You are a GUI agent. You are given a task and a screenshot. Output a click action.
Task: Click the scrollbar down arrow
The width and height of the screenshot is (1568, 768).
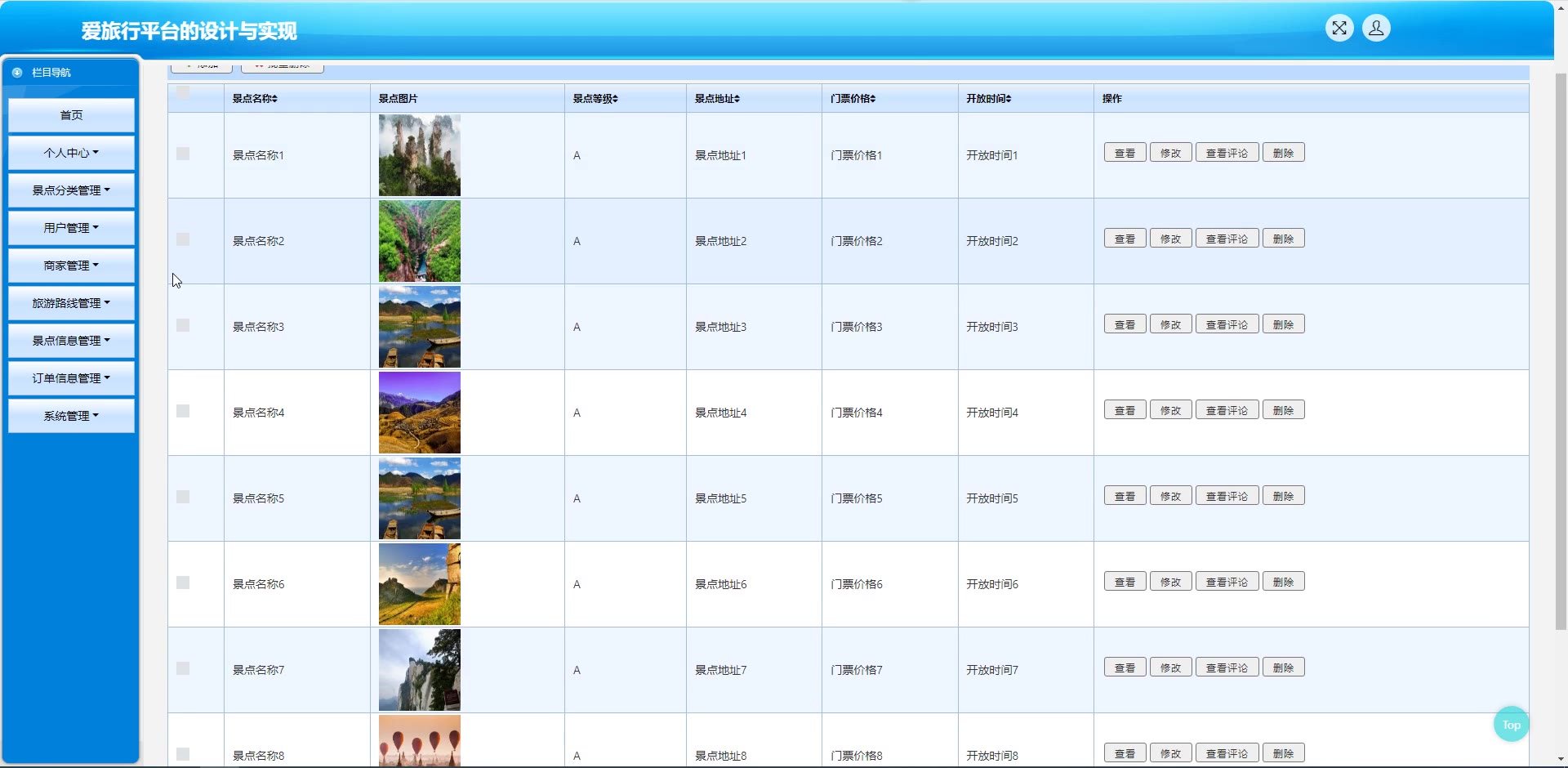point(1561,760)
